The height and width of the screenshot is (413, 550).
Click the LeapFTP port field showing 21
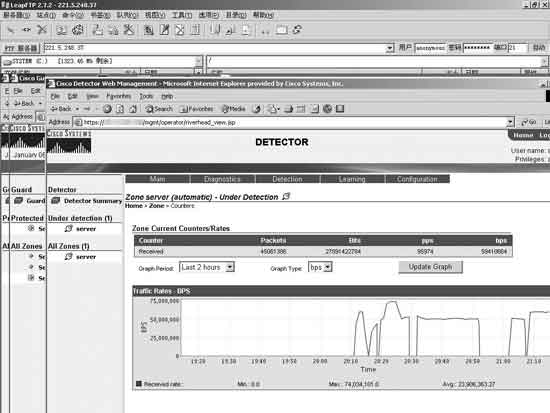point(518,48)
